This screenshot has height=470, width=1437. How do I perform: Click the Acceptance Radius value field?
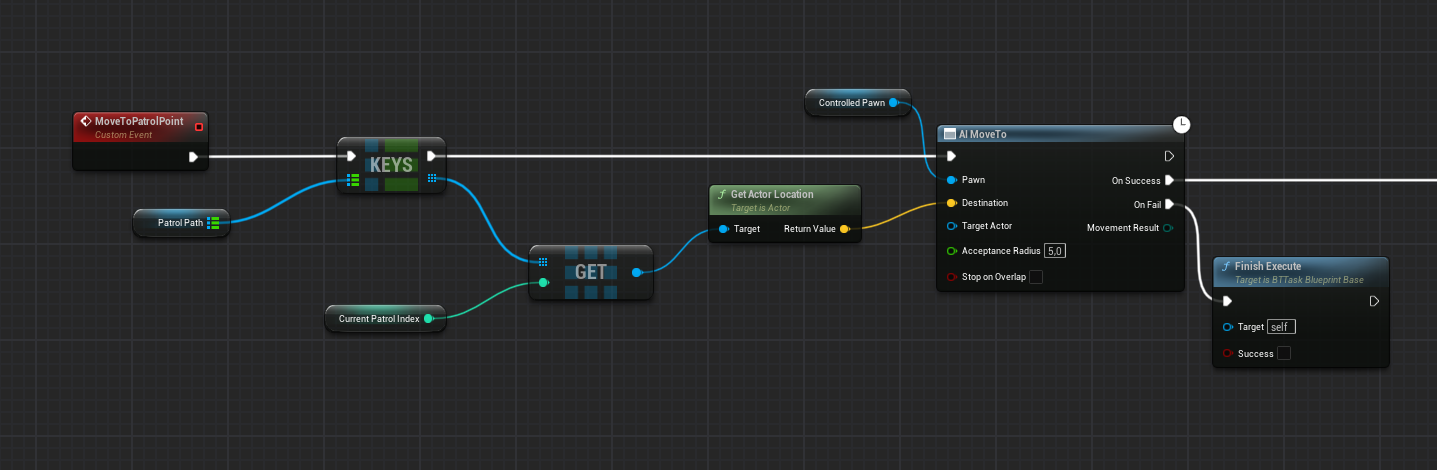[x=1055, y=251]
